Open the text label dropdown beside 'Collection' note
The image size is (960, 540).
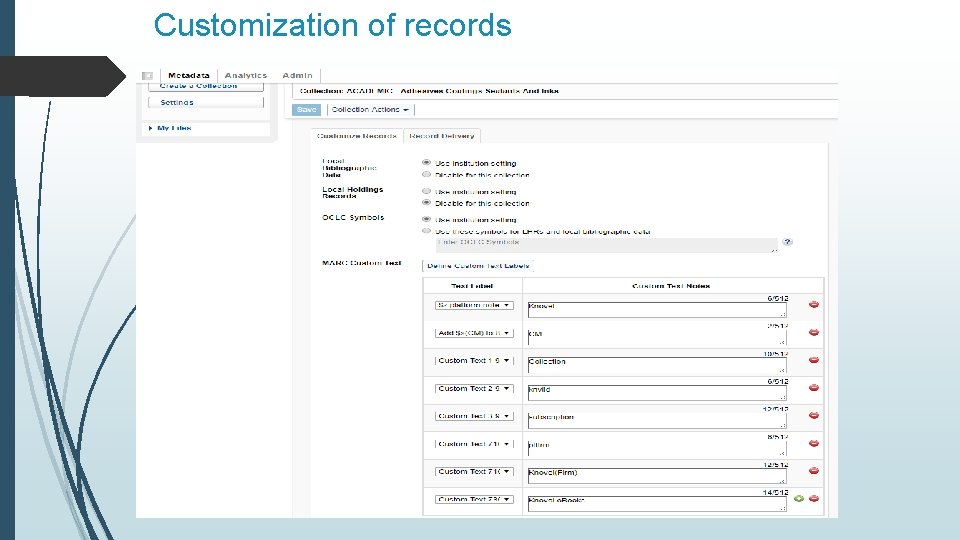(x=474, y=361)
